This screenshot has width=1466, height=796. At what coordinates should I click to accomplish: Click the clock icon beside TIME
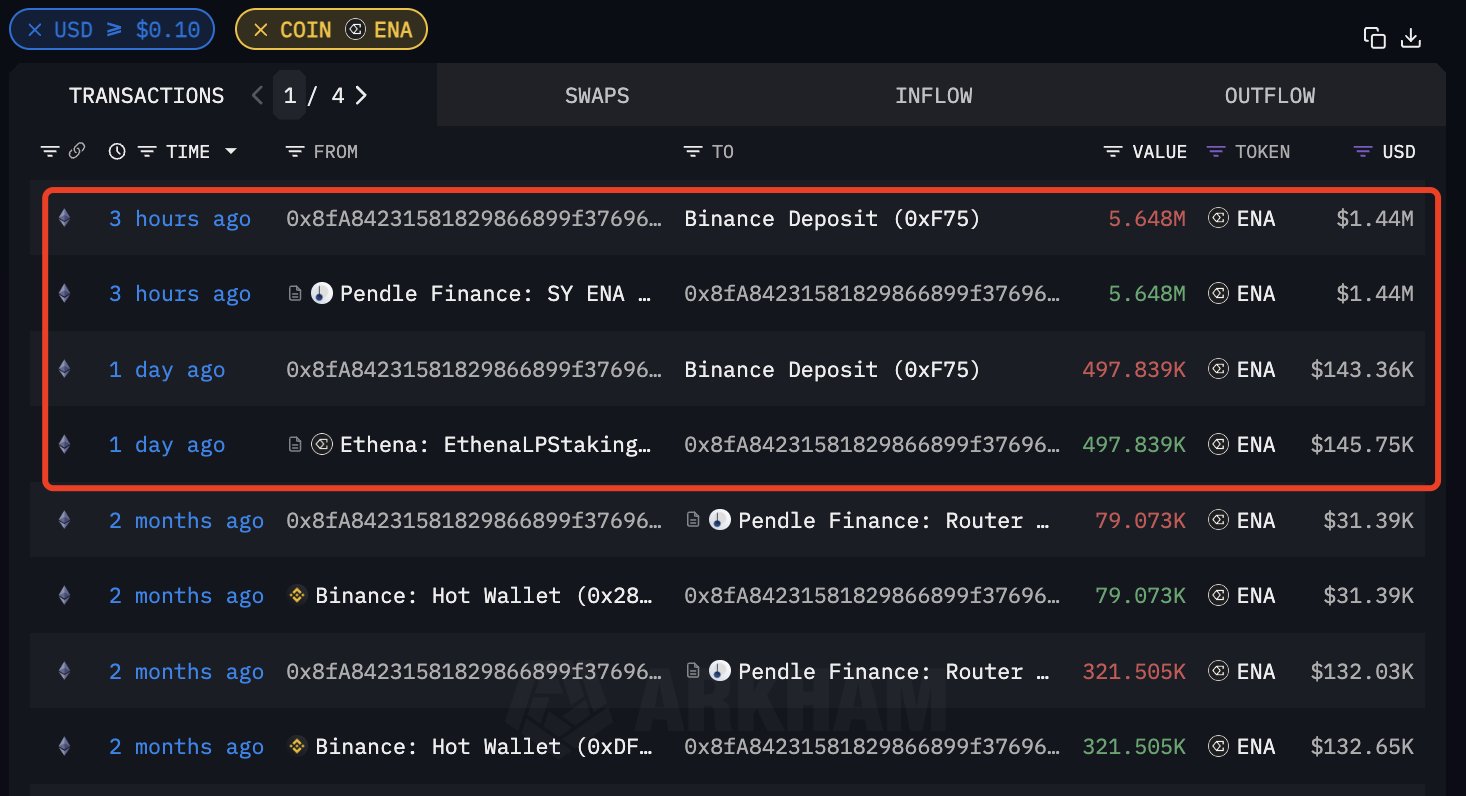(117, 152)
